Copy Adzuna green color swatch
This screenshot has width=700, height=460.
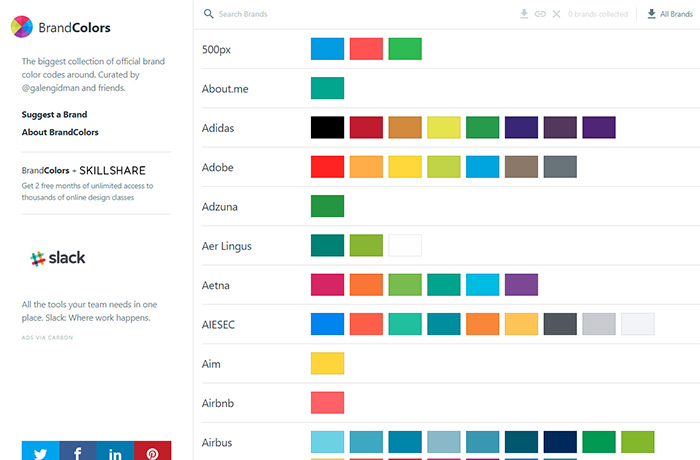327,206
